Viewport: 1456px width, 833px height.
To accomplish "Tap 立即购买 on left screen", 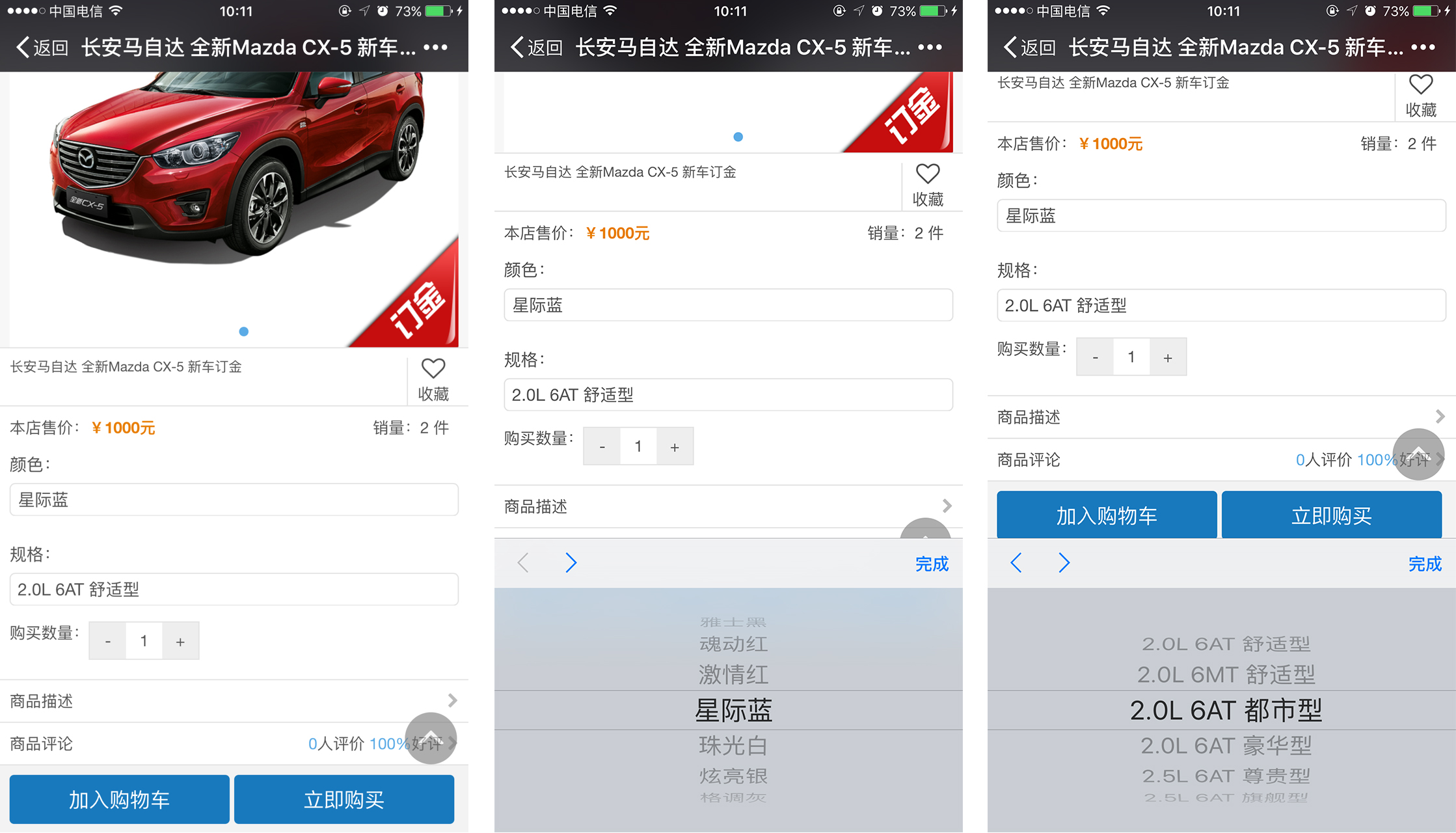I will pyautogui.click(x=344, y=799).
